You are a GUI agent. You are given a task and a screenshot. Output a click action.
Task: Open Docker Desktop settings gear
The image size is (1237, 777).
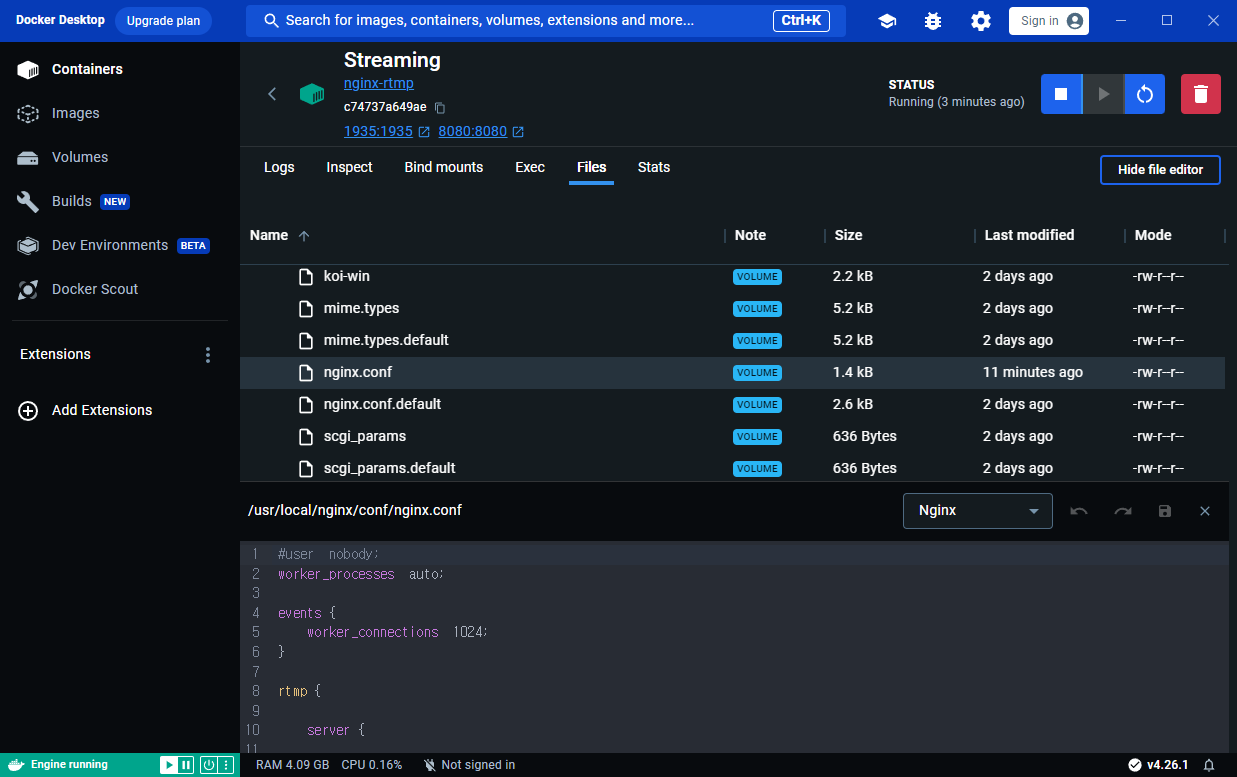tap(981, 21)
